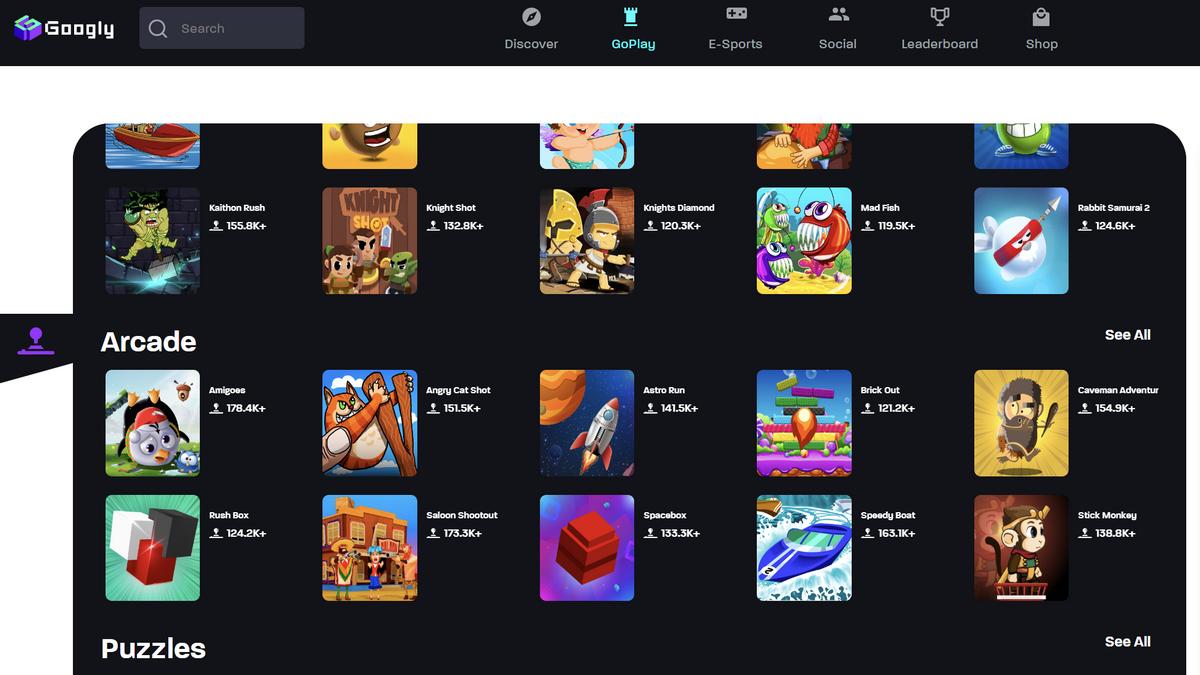Open the Rabbit Samurai 2 thumbnail
1200x675 pixels.
coord(1021,241)
